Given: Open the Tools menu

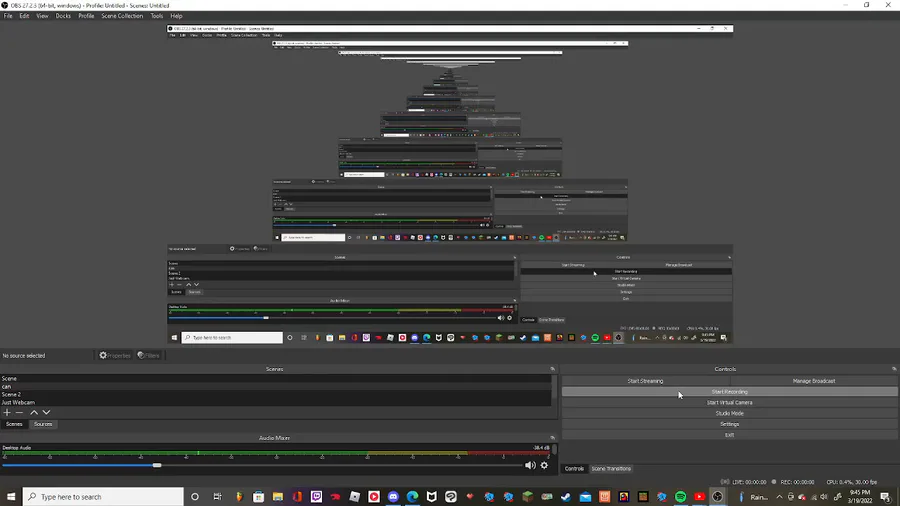Looking at the screenshot, I should tap(157, 16).
